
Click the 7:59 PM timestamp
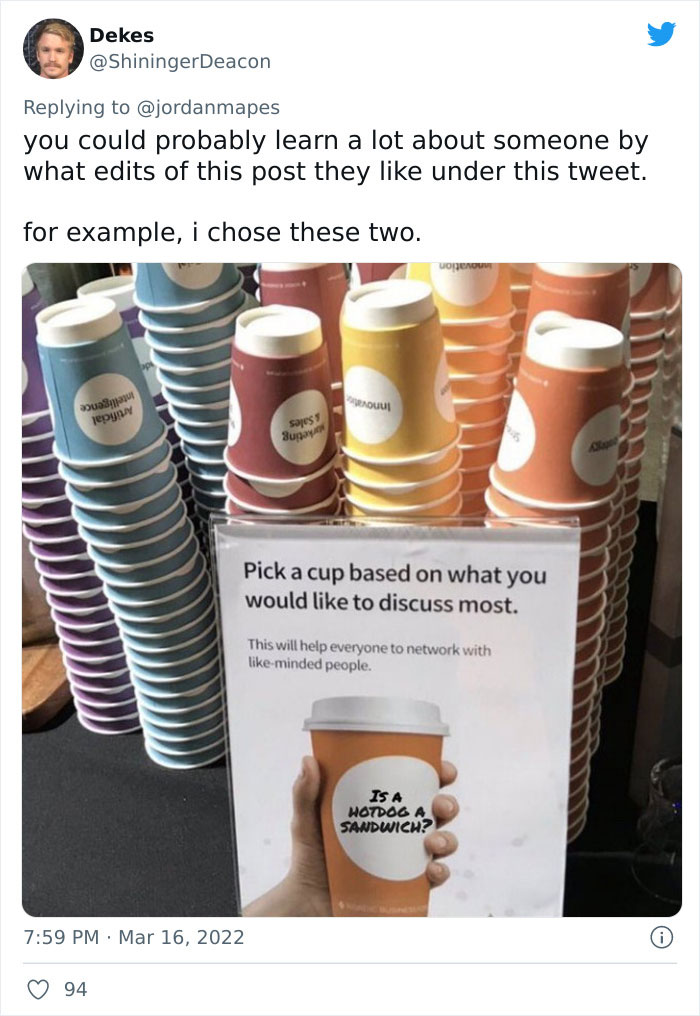pos(62,937)
